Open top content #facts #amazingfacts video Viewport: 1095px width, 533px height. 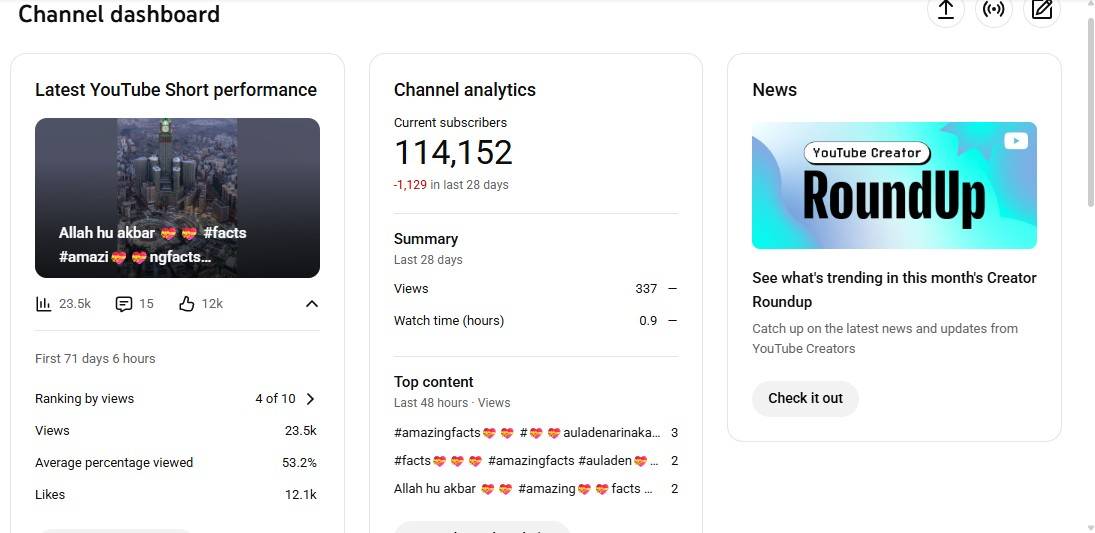pyautogui.click(x=527, y=461)
